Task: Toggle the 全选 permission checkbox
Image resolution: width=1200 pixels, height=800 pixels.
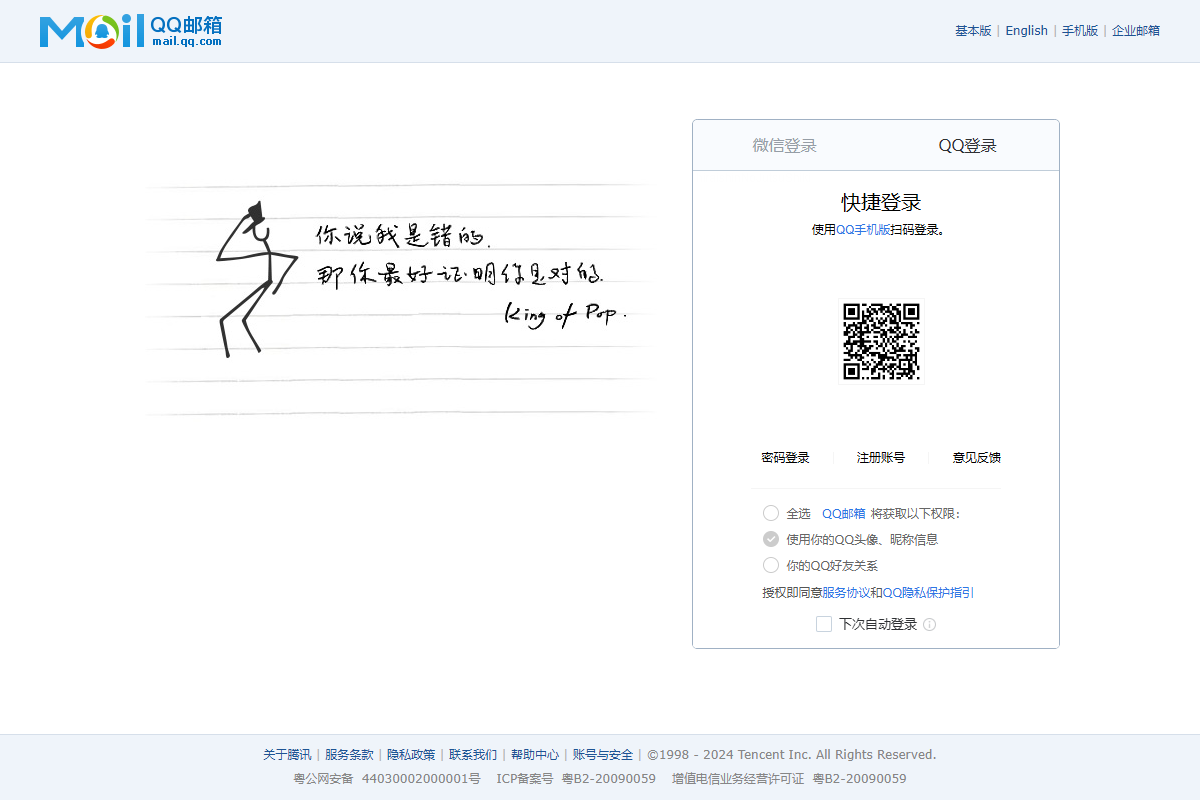Action: tap(771, 512)
